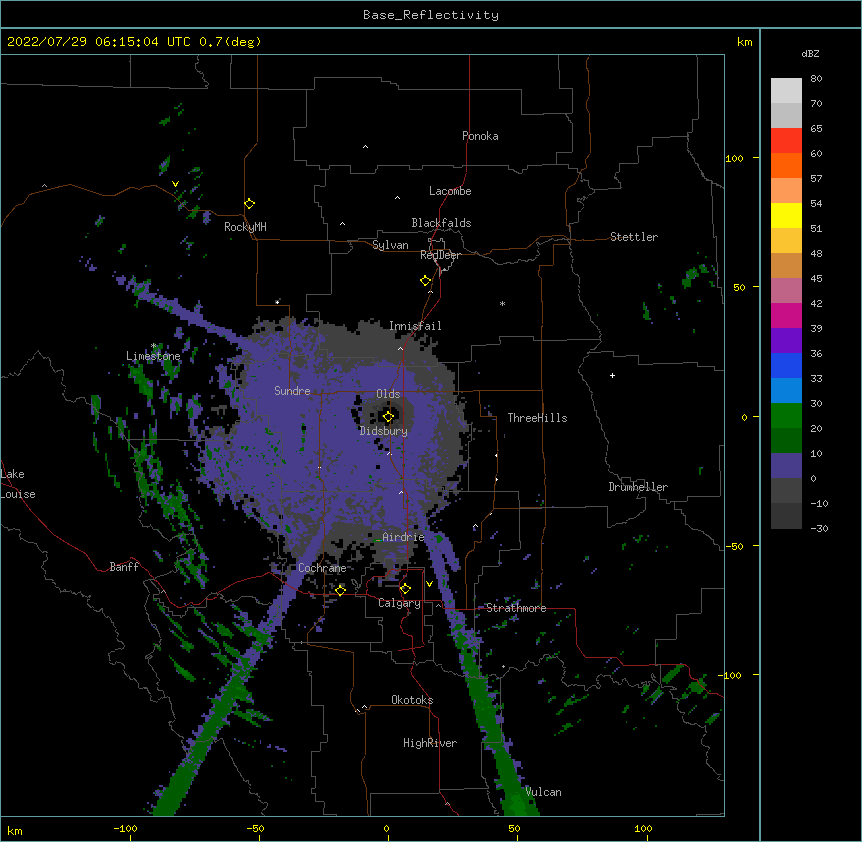Select the Blackfalds label

click(441, 223)
